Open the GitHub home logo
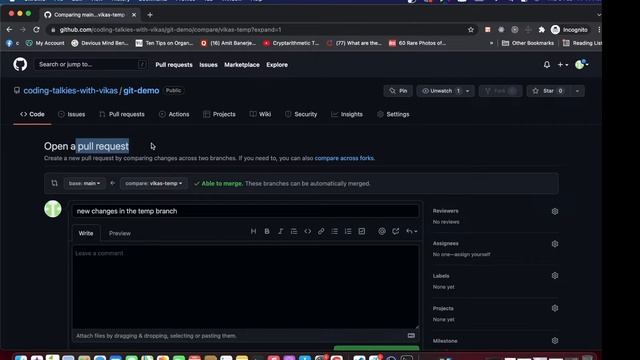Screen dimensions: 640x360 tap(20, 64)
